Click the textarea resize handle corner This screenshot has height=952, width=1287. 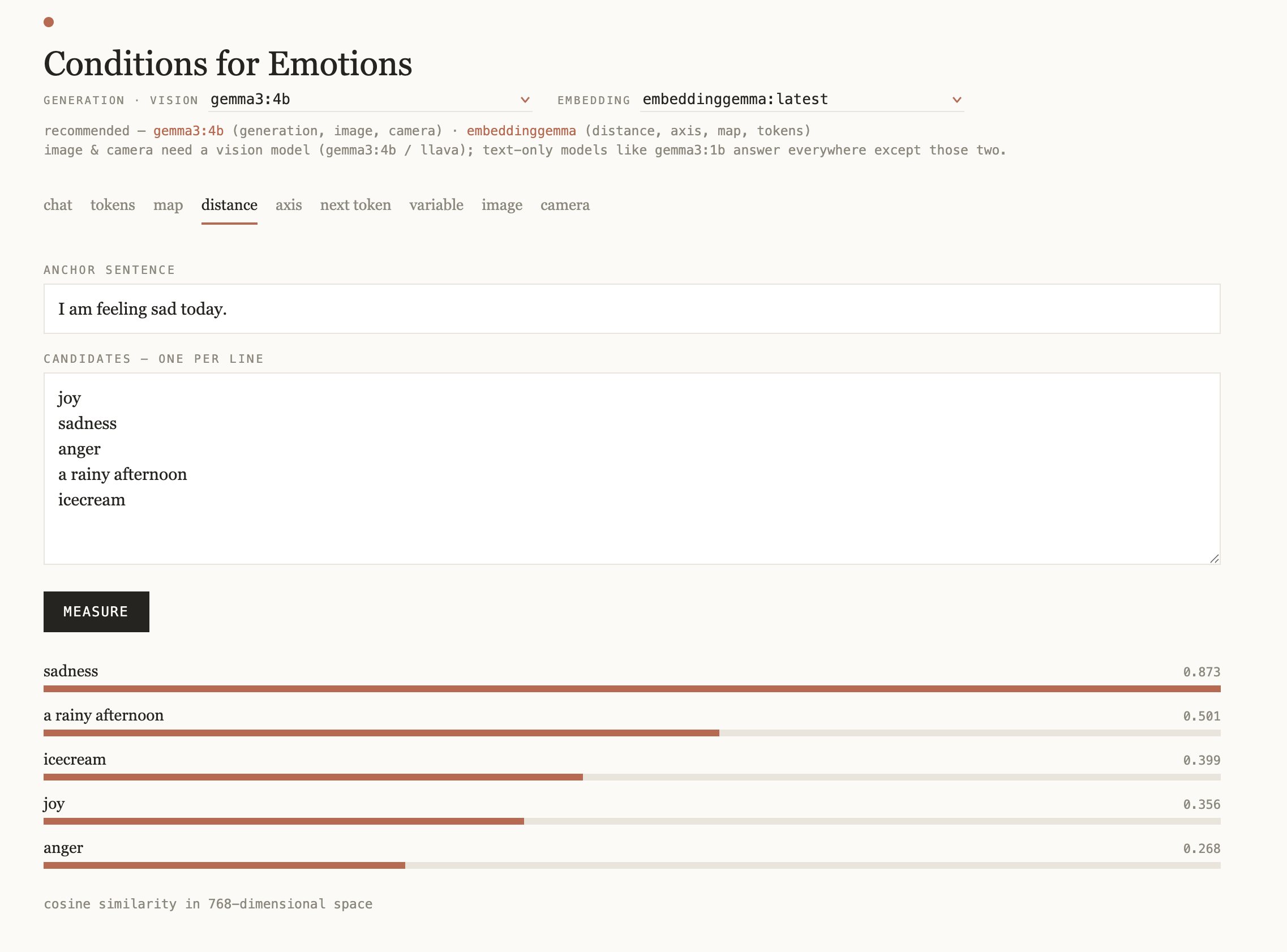1215,559
